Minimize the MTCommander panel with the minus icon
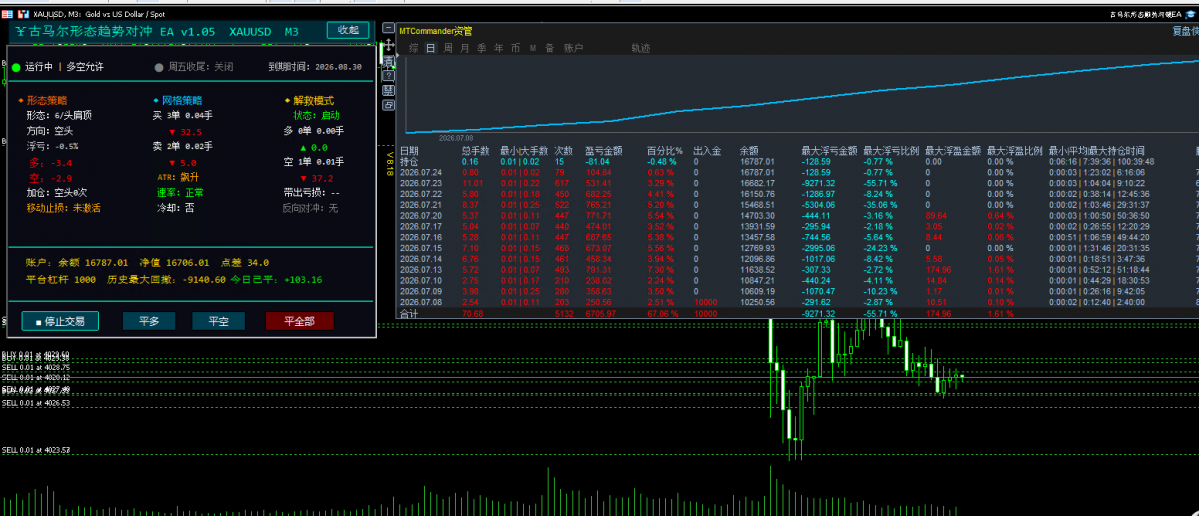This screenshot has height=516, width=1199. pos(388,29)
